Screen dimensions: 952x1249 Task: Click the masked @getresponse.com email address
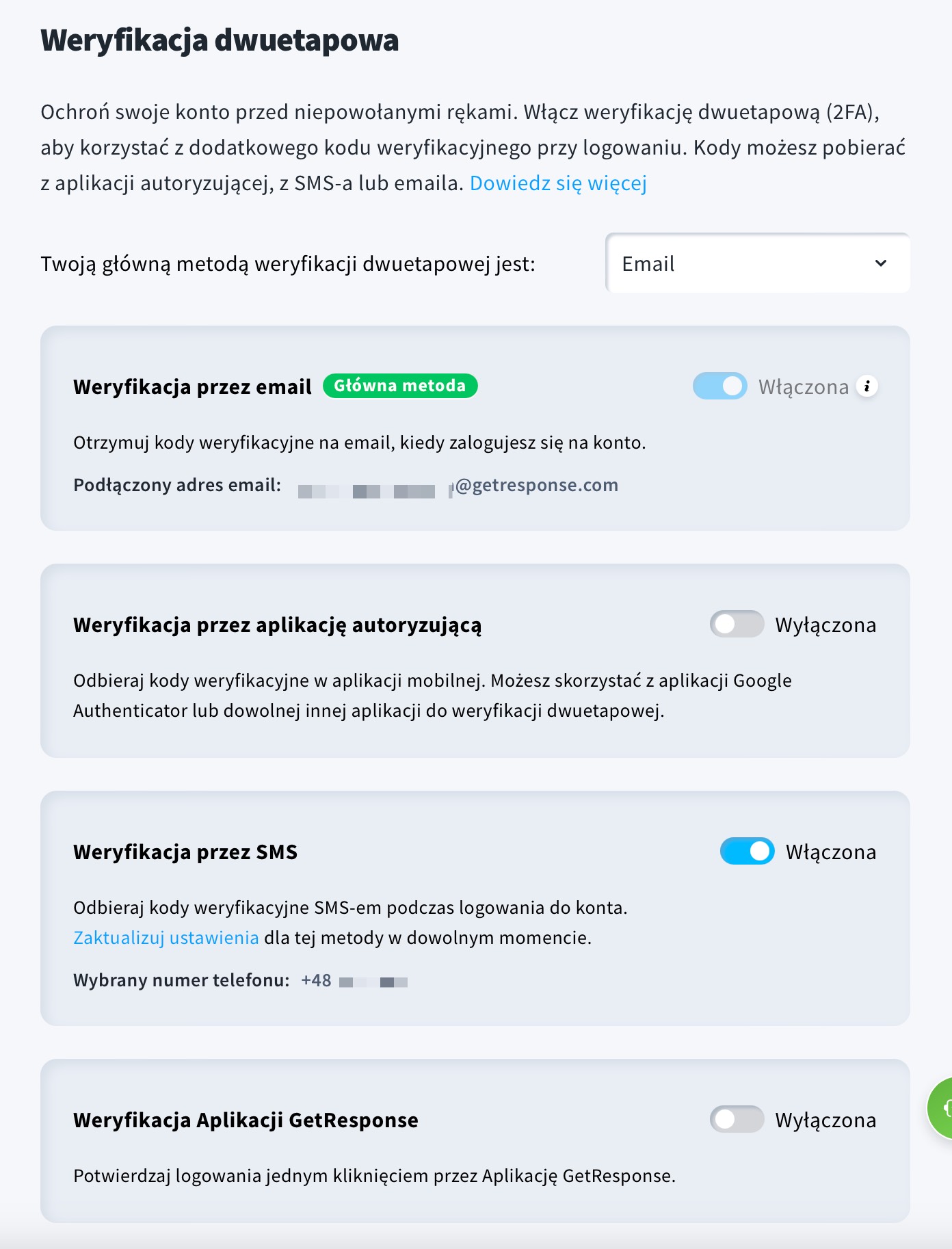coord(458,486)
